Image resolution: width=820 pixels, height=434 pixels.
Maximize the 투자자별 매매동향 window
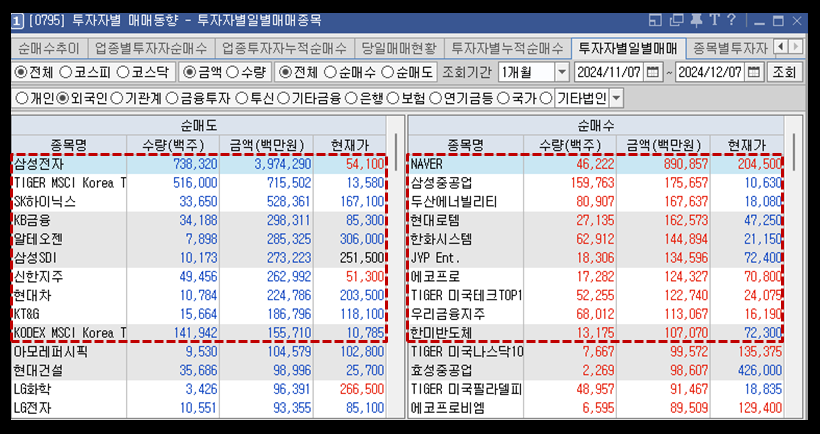coord(778,21)
